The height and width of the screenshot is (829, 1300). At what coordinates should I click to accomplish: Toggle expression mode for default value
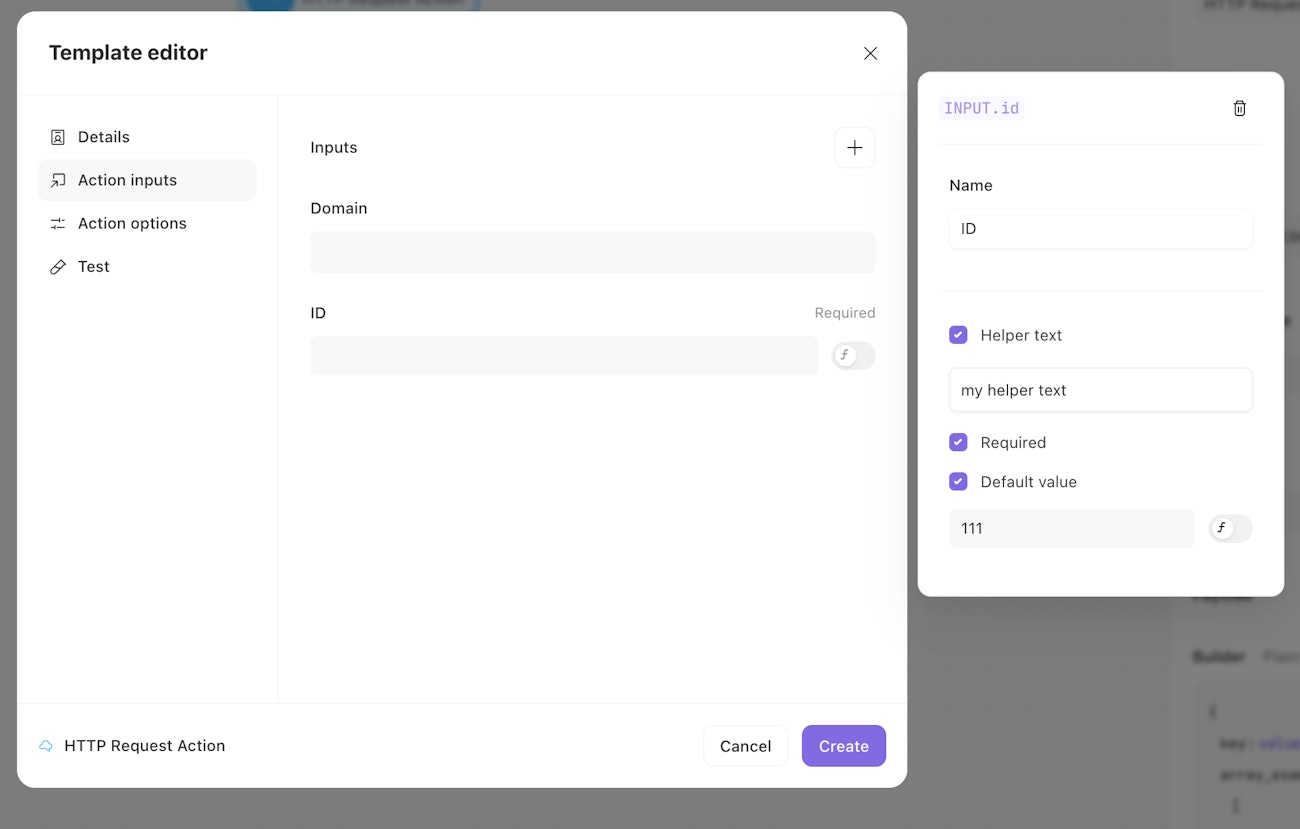[x=1230, y=528]
